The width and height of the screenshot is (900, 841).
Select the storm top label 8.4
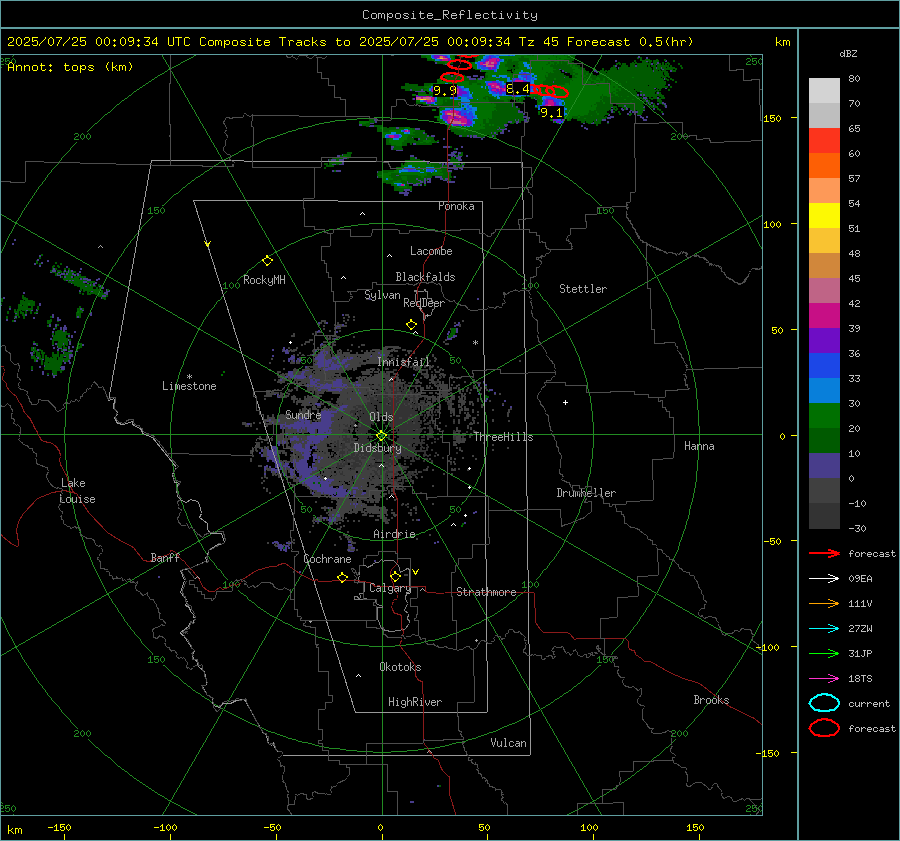(x=518, y=89)
